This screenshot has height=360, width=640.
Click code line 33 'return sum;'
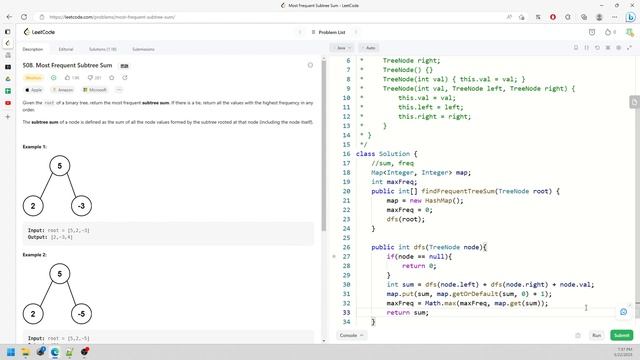[407, 313]
